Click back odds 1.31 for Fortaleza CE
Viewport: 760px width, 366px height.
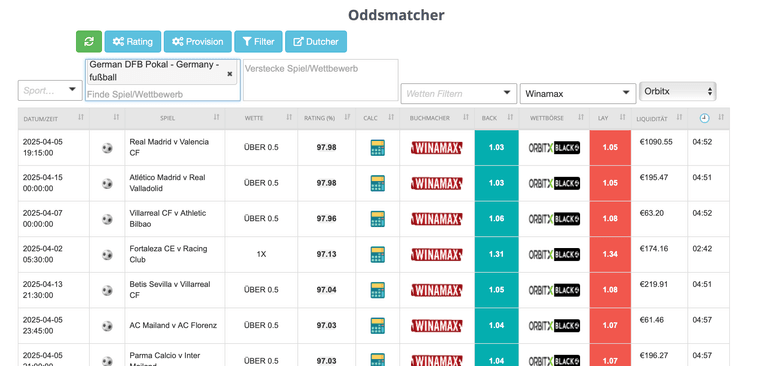pyautogui.click(x=496, y=255)
